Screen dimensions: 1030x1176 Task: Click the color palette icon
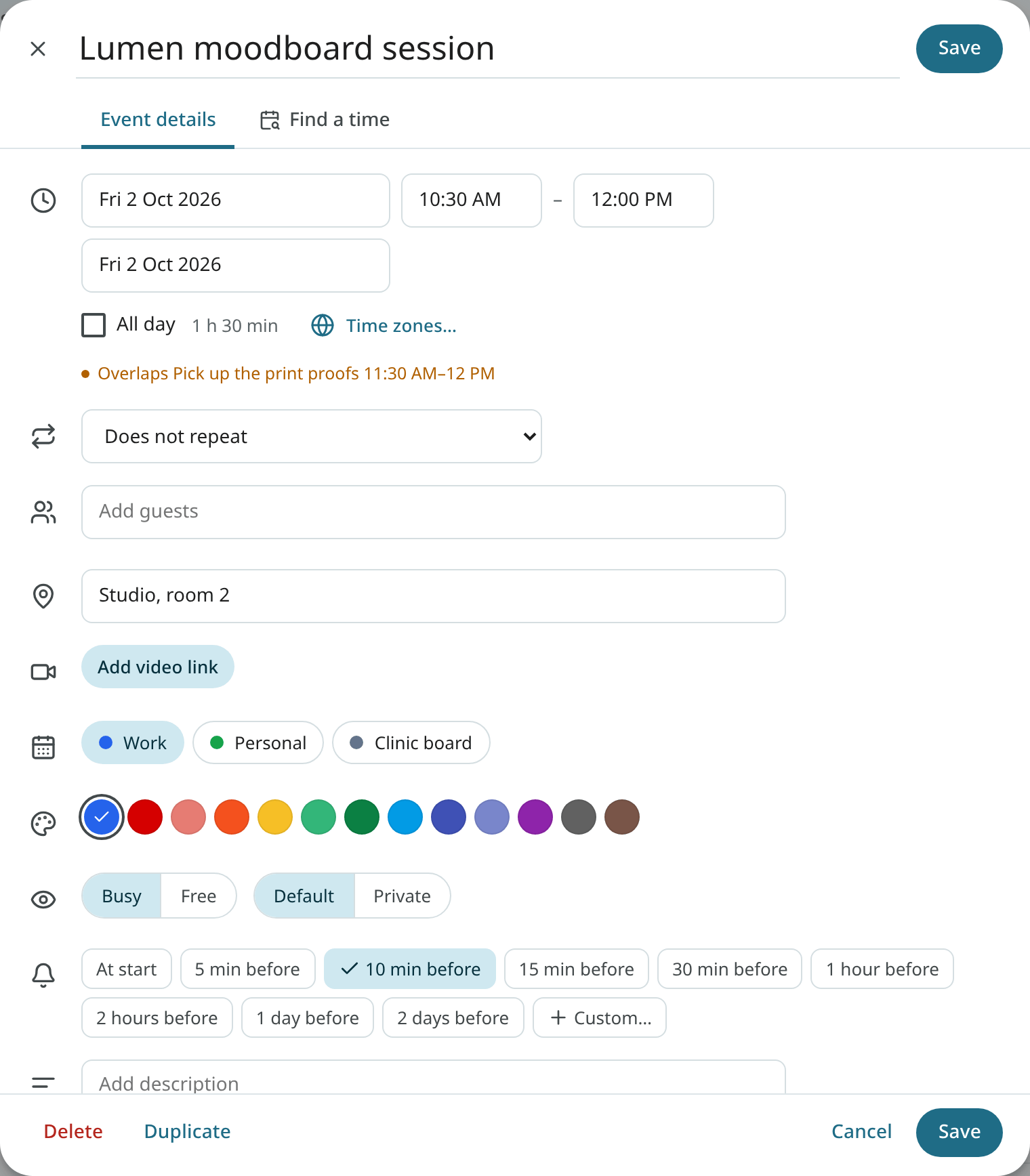click(x=43, y=824)
